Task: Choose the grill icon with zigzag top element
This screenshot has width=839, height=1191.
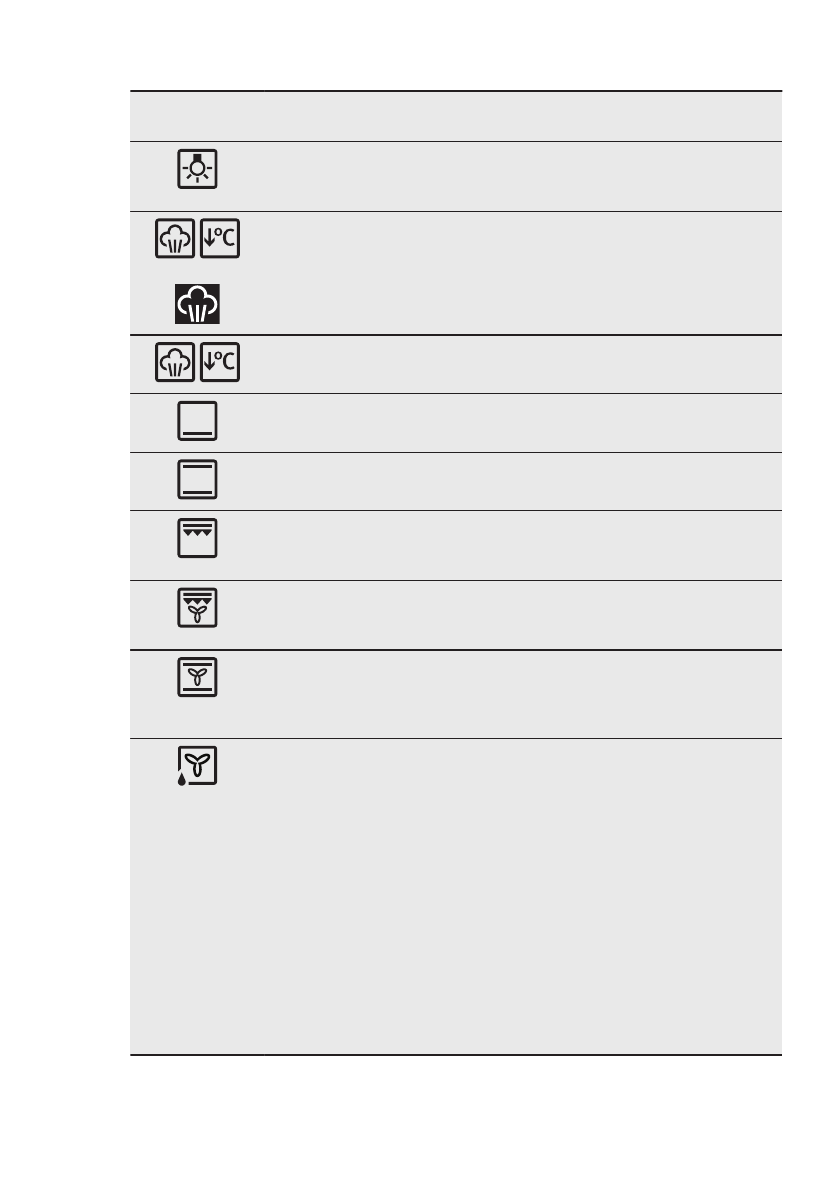Action: click(198, 538)
